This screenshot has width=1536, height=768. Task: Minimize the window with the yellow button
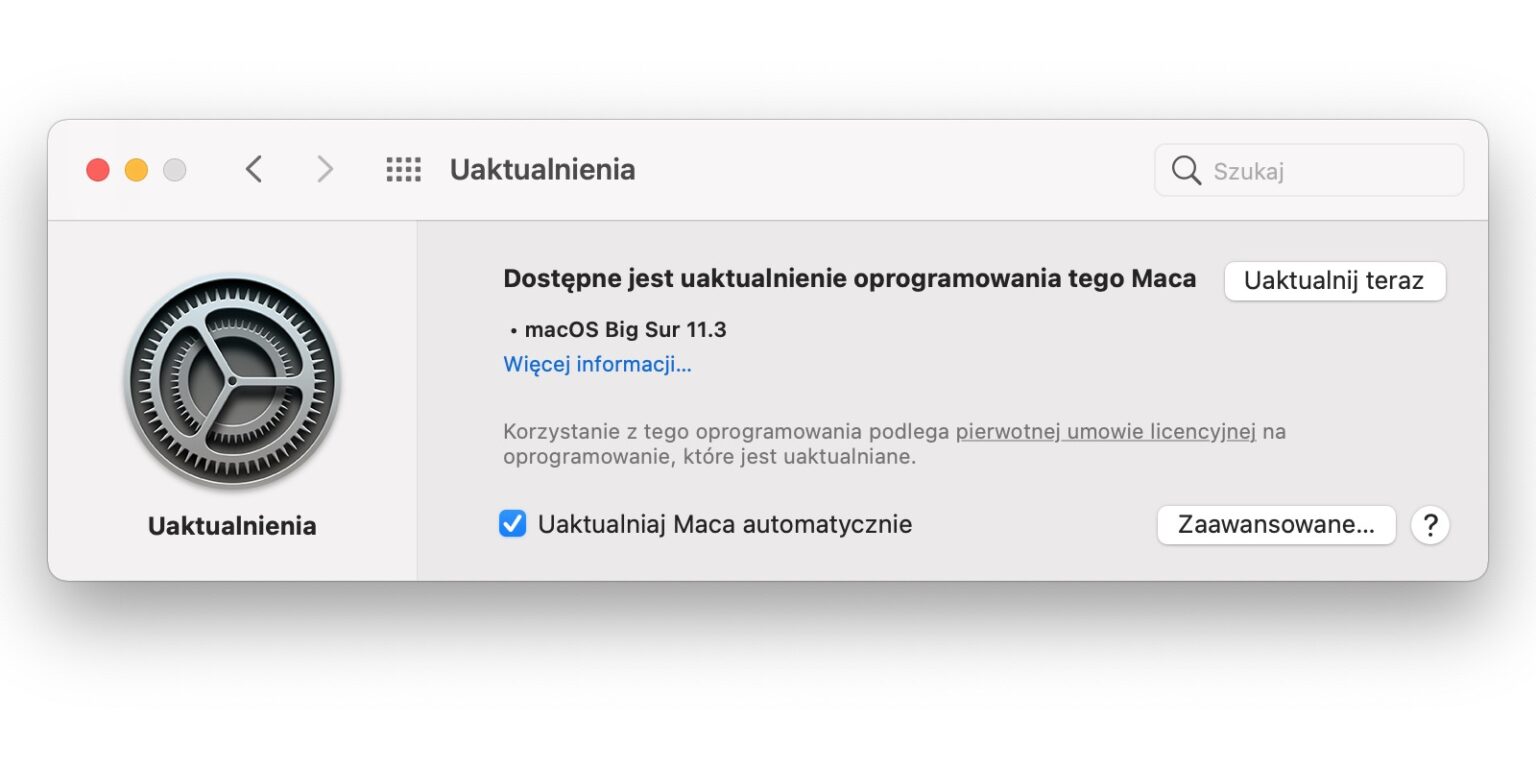(136, 170)
